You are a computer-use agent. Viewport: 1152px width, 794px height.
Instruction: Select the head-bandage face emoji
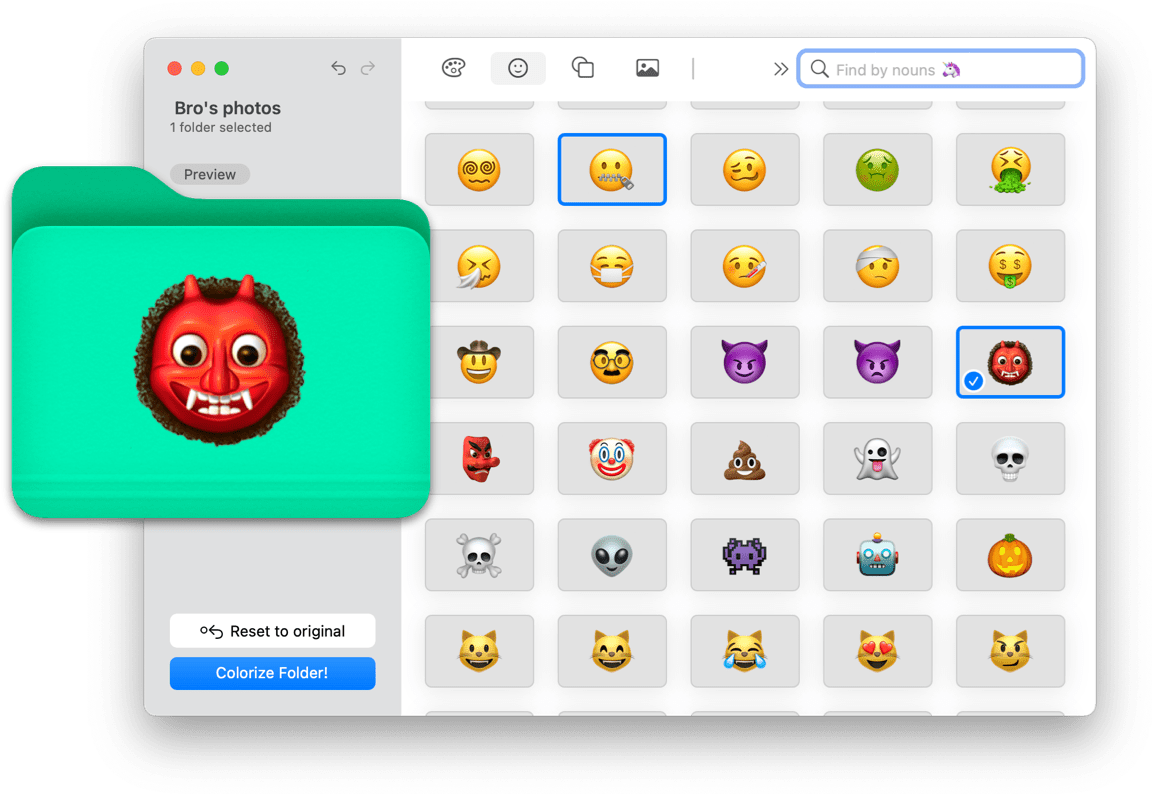point(878,266)
